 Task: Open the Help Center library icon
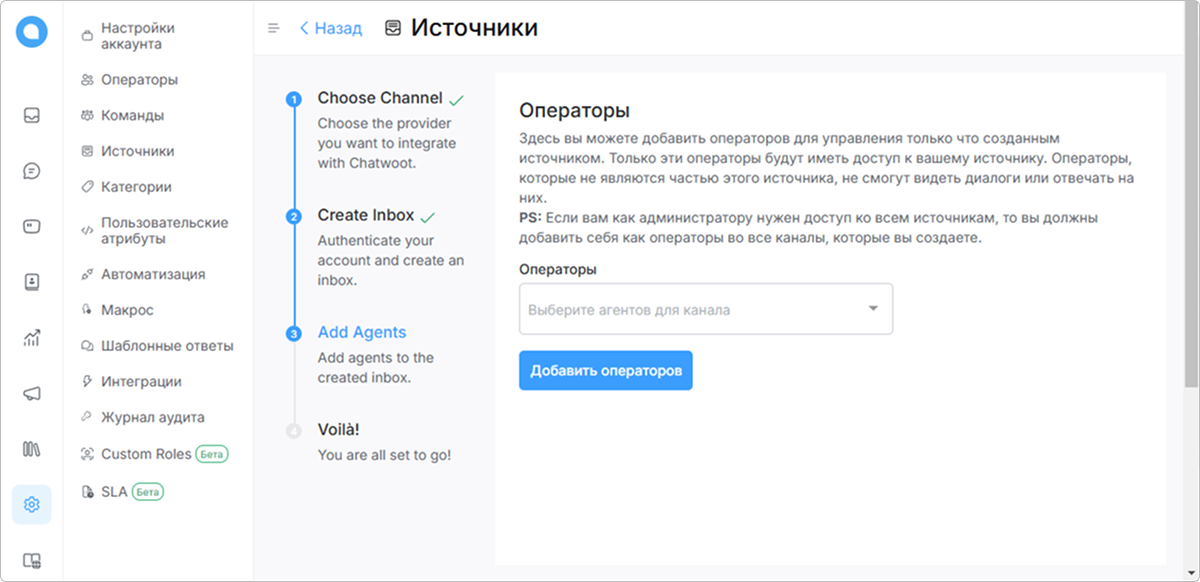coord(32,449)
